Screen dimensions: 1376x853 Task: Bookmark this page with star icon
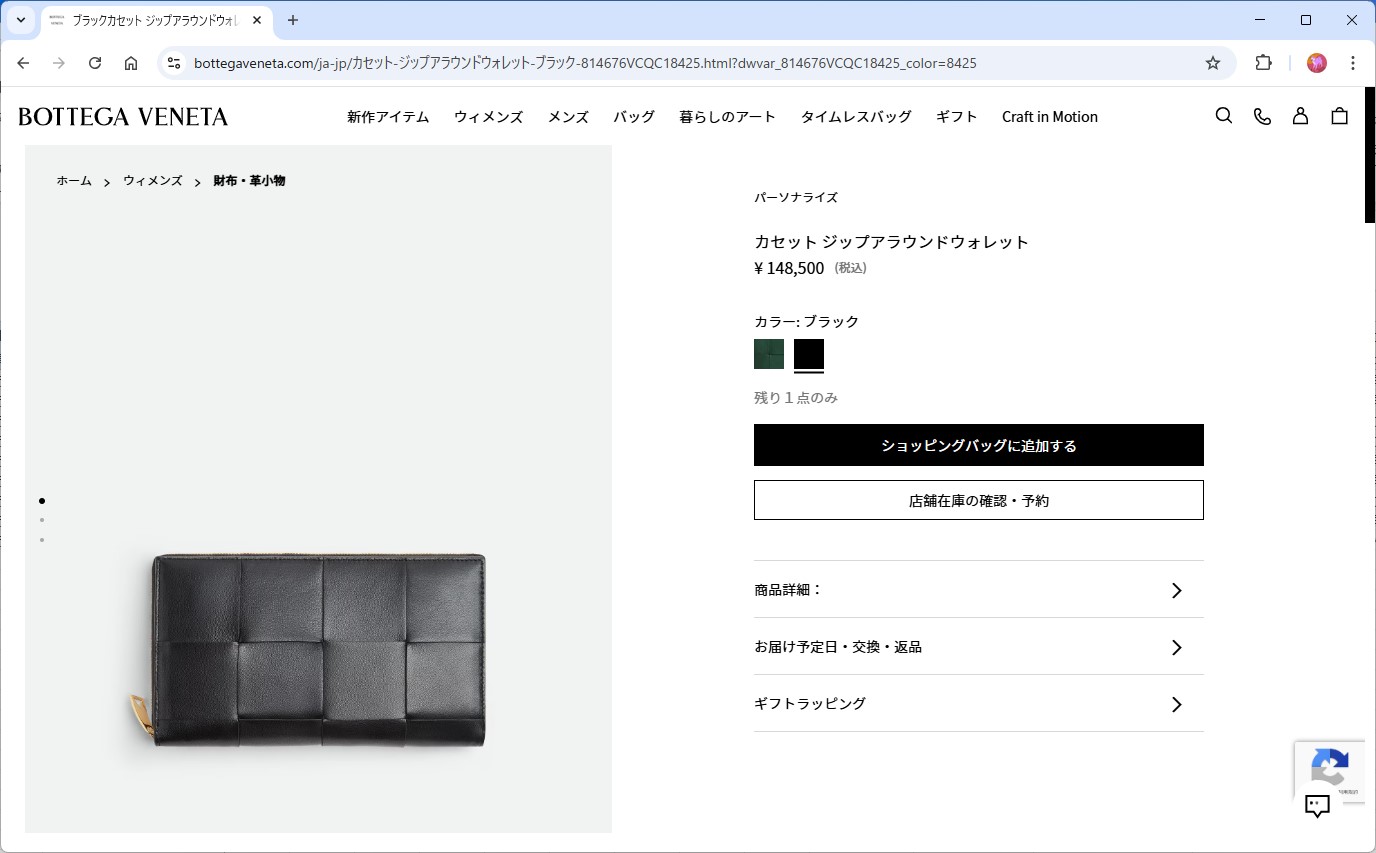click(x=1213, y=63)
